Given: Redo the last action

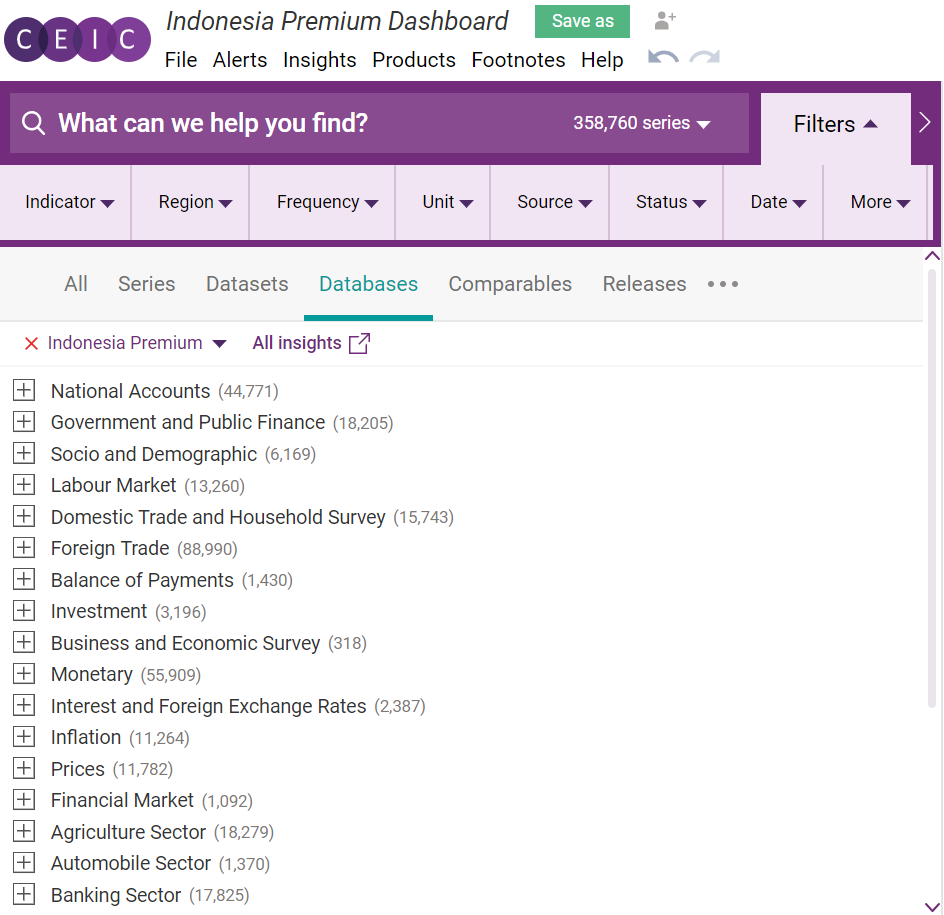Looking at the screenshot, I should point(704,58).
